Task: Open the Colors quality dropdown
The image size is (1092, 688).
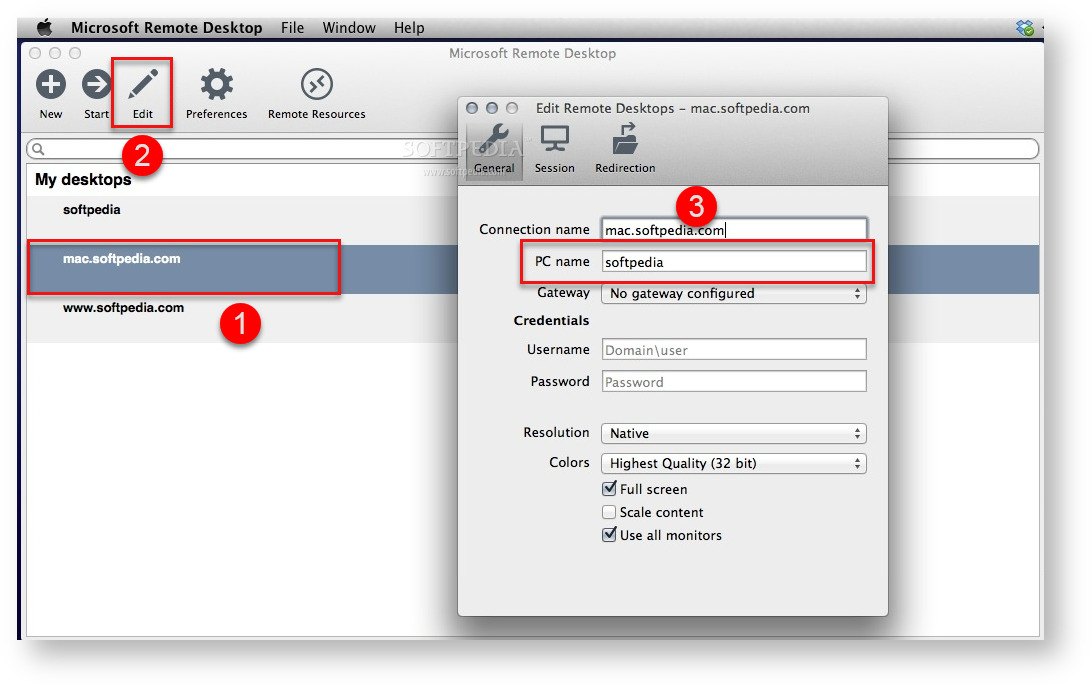Action: pyautogui.click(x=733, y=464)
